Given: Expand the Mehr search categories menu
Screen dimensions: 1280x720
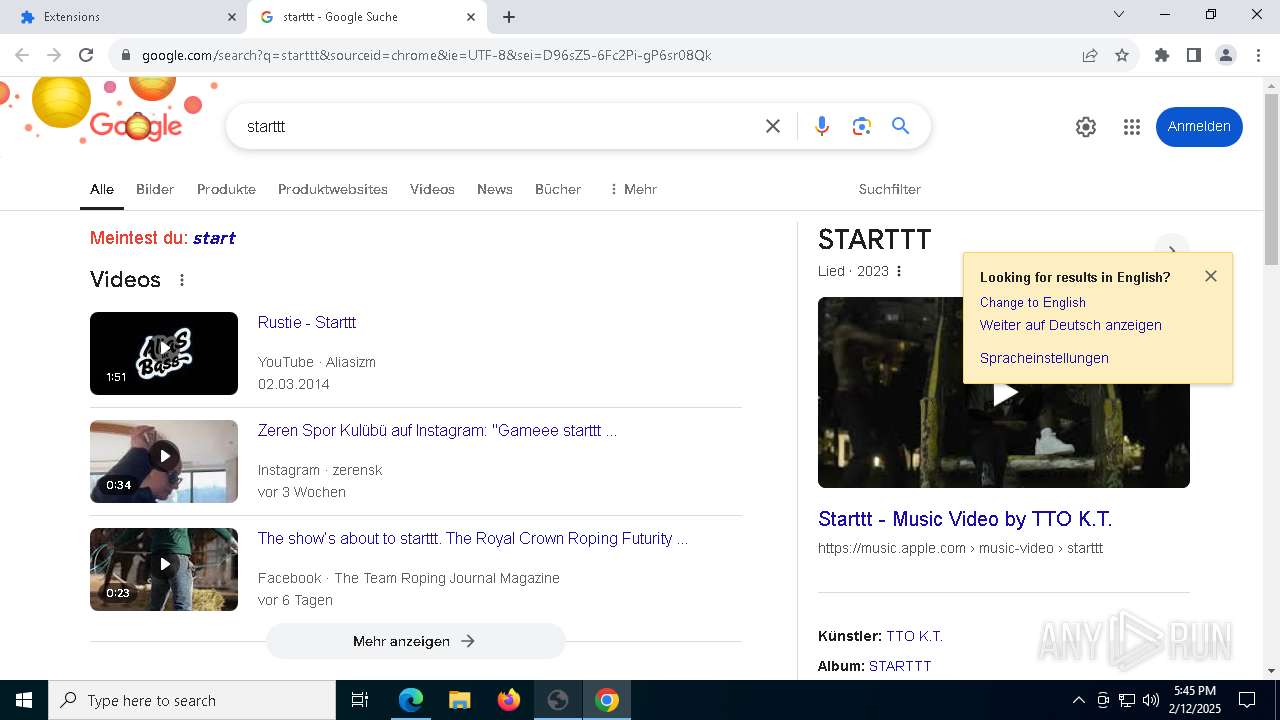Looking at the screenshot, I should pyautogui.click(x=633, y=189).
